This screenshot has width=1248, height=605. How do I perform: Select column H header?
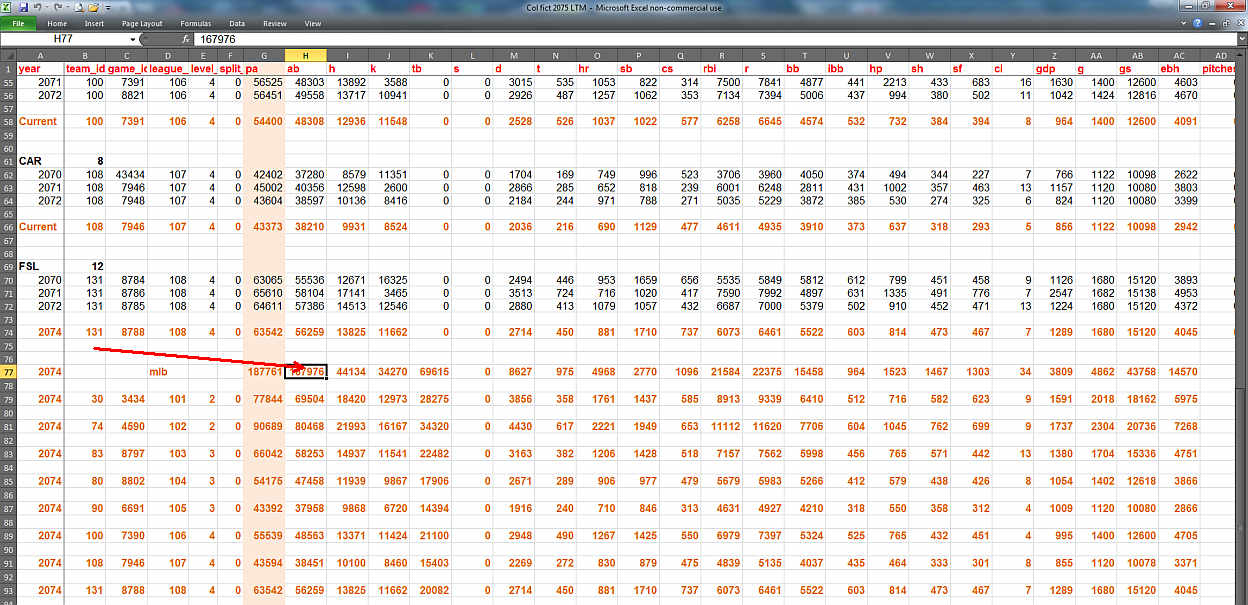click(306, 55)
